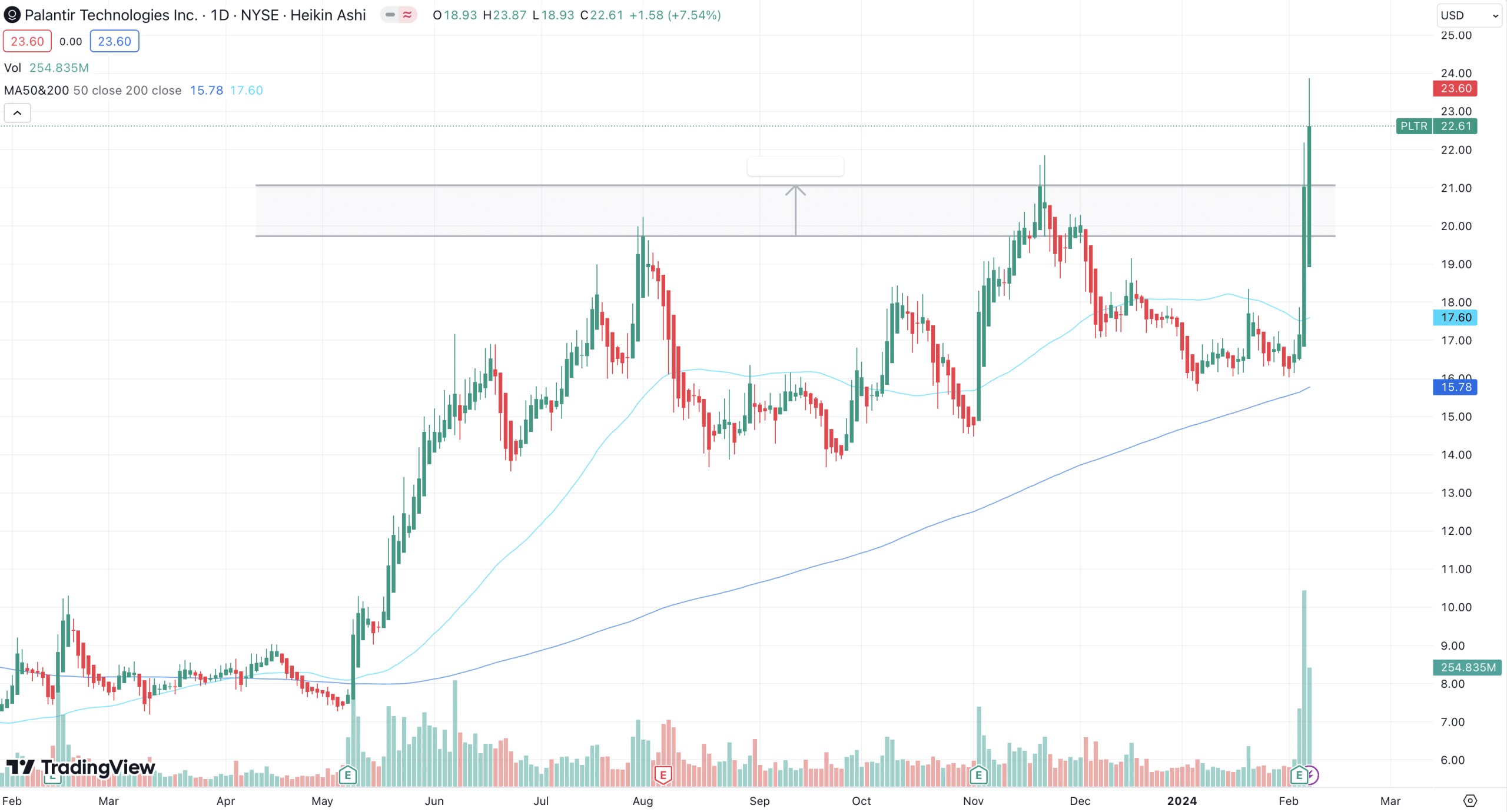This screenshot has height=812, width=1507.
Task: Click the red August earnings E marker
Action: tap(663, 775)
